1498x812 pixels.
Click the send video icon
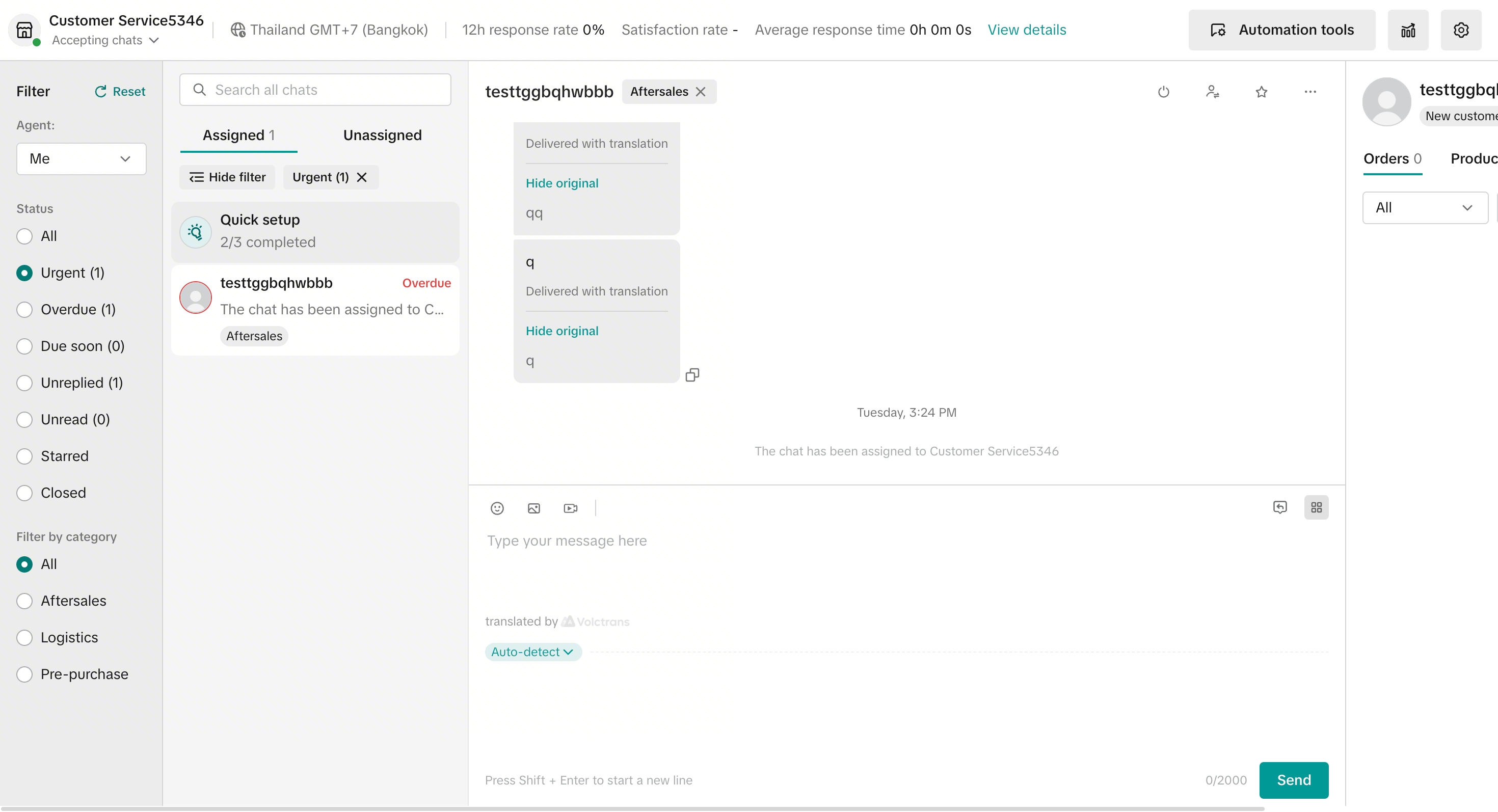point(571,508)
